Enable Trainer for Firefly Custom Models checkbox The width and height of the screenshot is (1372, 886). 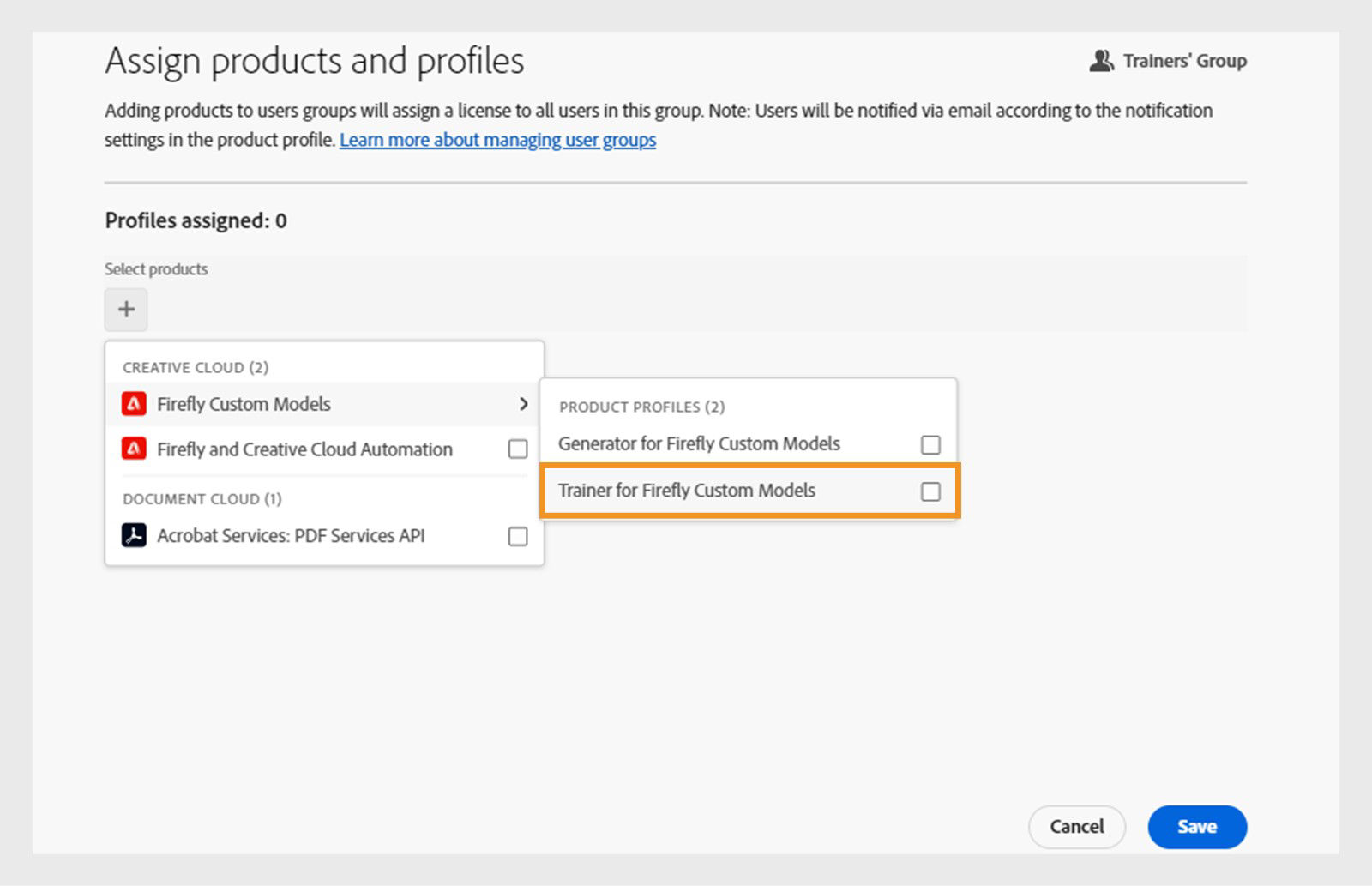click(930, 491)
